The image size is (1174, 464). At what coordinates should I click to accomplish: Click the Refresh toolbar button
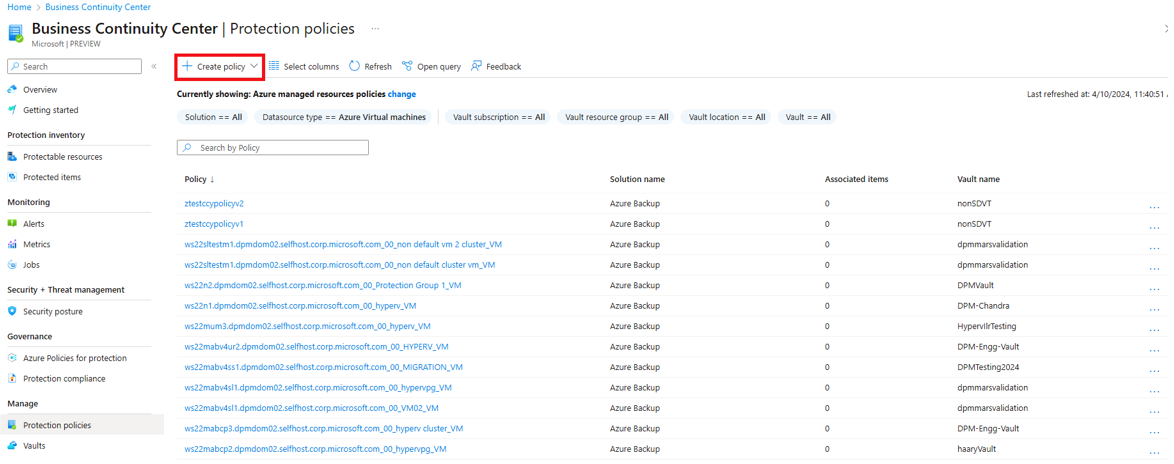pos(370,67)
